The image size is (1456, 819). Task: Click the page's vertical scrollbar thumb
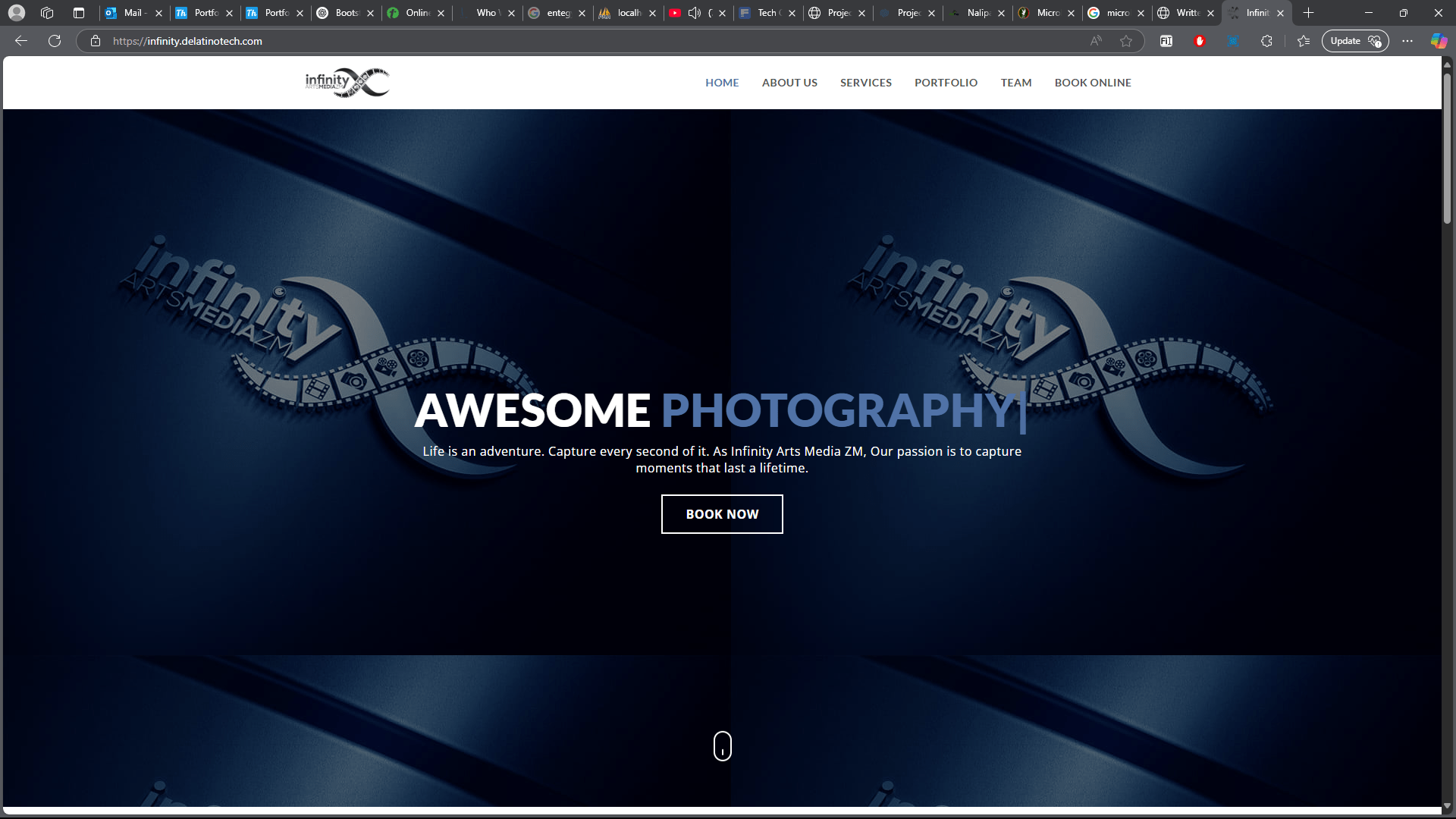pos(1447,148)
